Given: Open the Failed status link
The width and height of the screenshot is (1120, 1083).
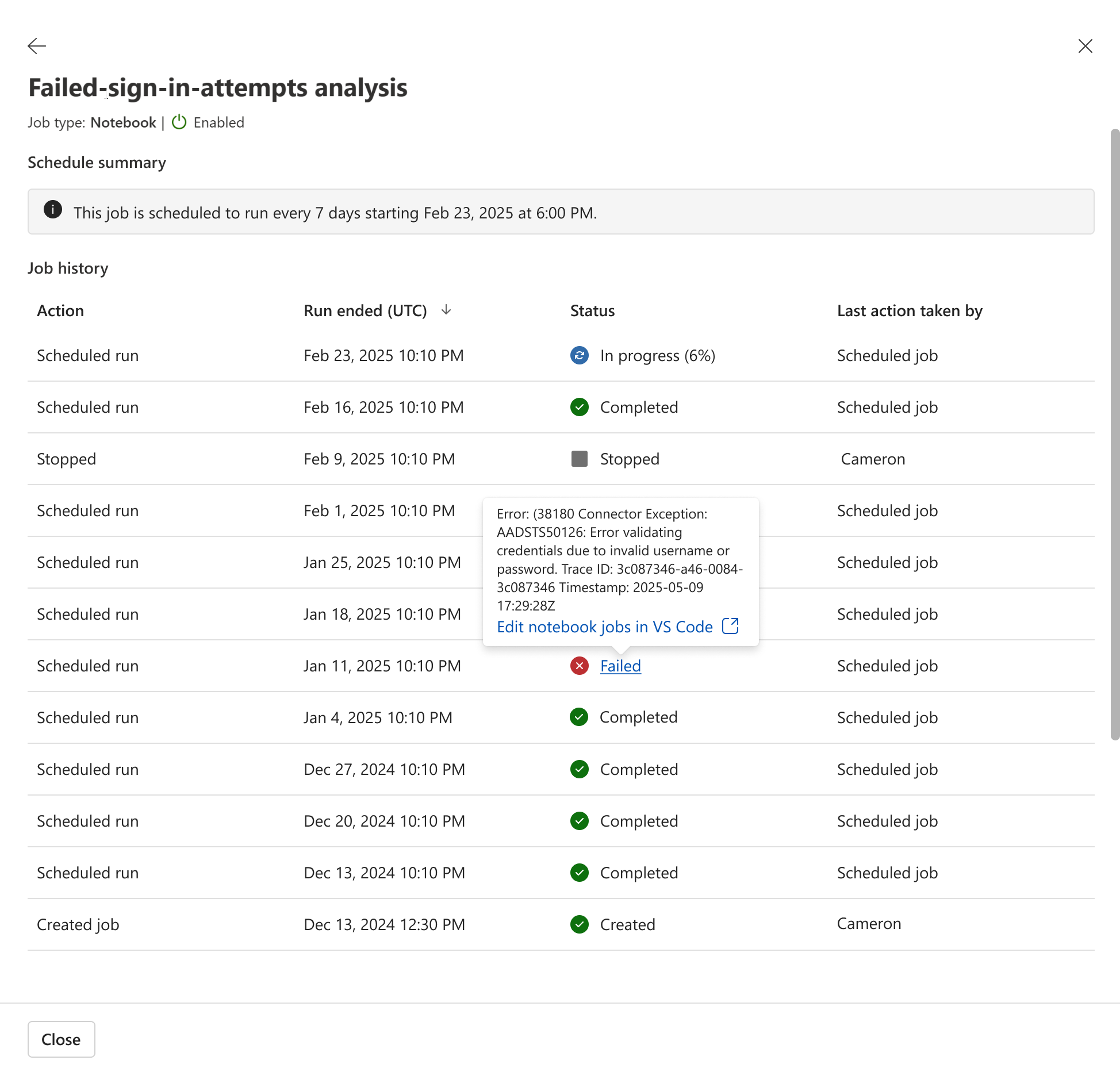Looking at the screenshot, I should [620, 666].
